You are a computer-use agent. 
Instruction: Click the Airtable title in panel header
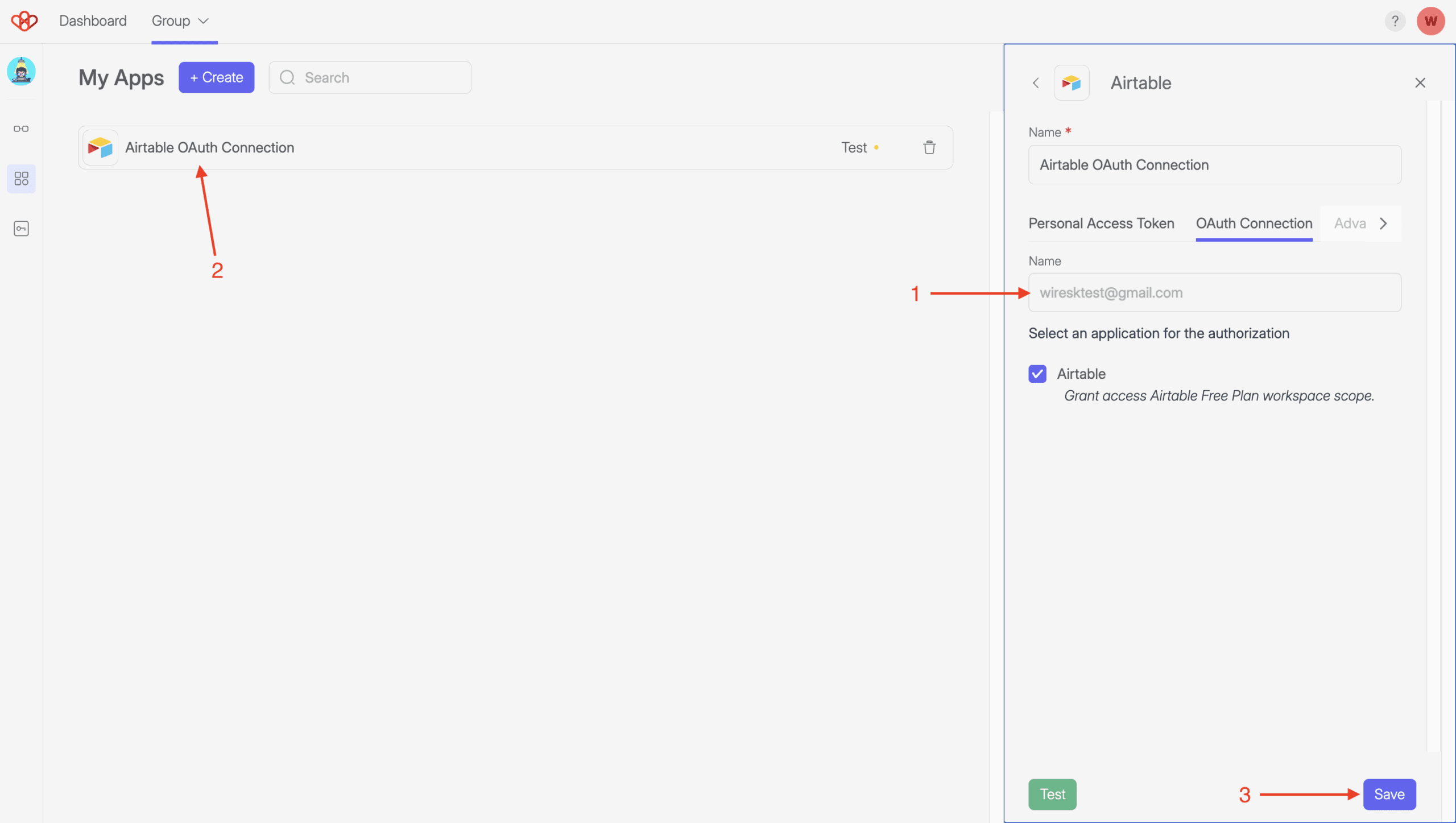pos(1141,83)
